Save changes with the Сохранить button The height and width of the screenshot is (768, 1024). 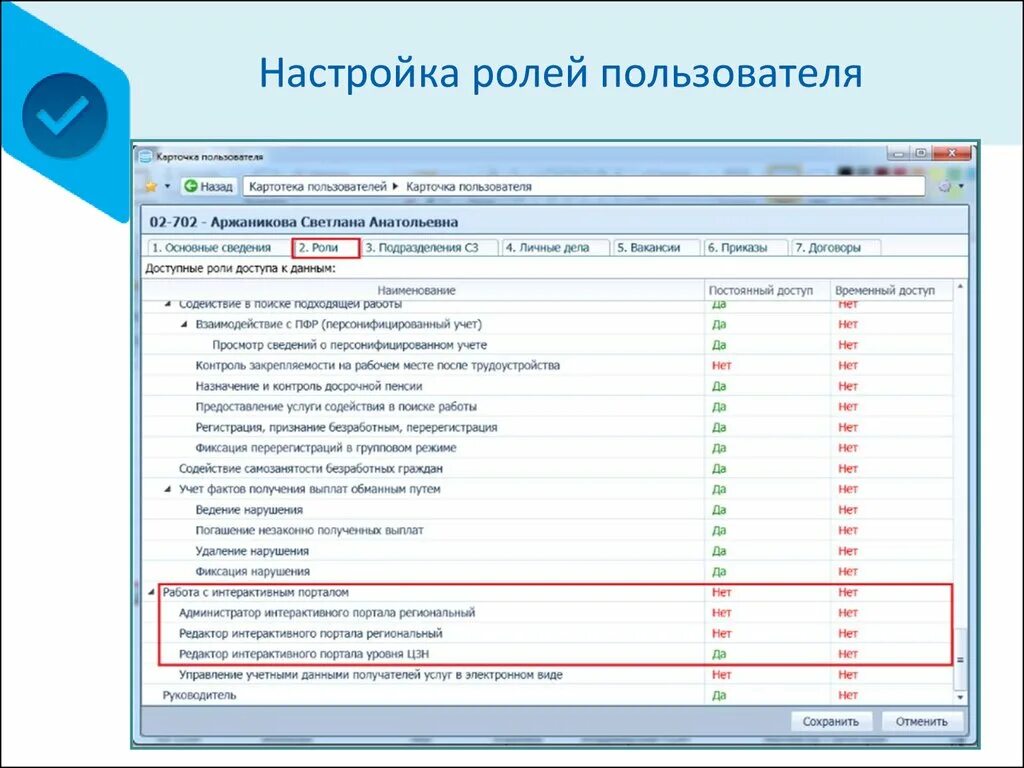pos(830,722)
